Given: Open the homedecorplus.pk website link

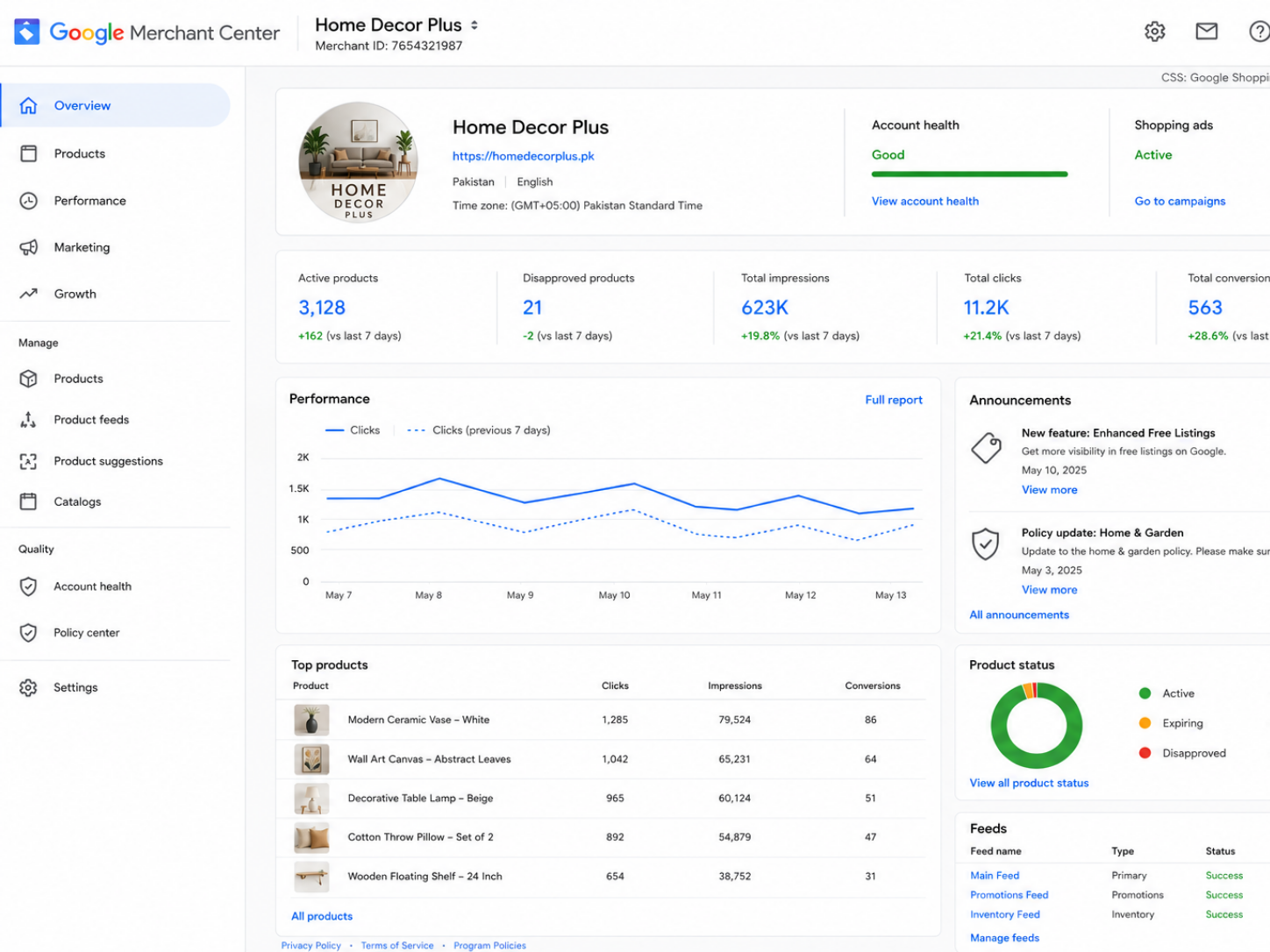Looking at the screenshot, I should [x=524, y=156].
